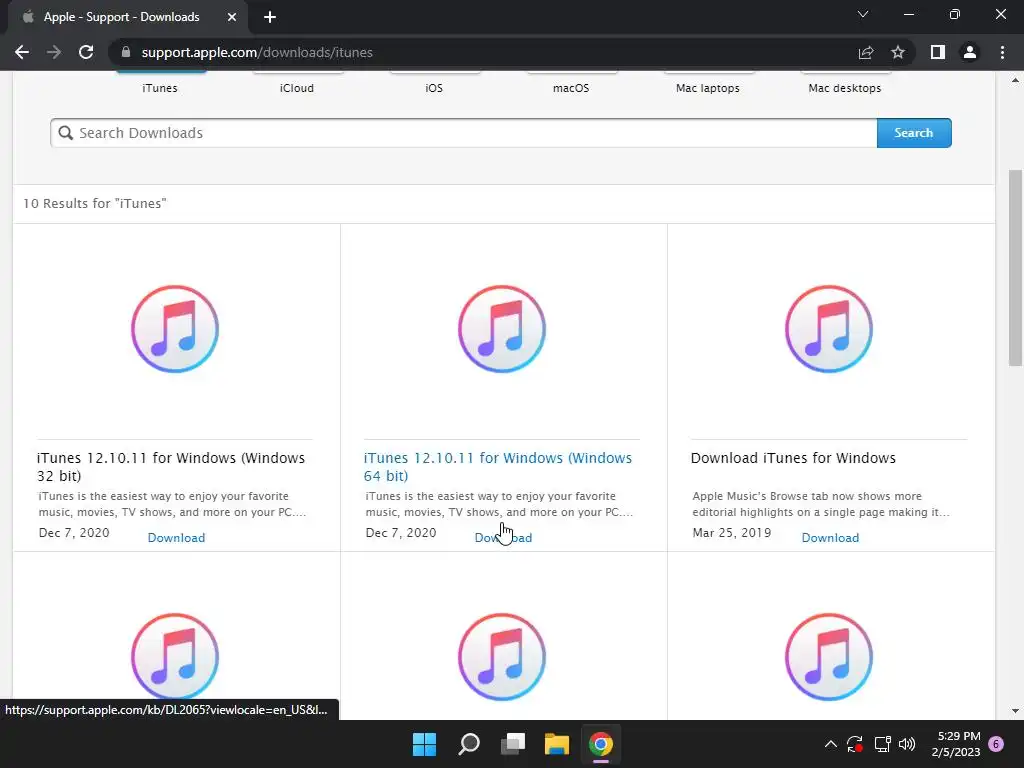Click iTunes icon for Windows 32 bit
Screen dimensions: 1024x768
coord(175,329)
